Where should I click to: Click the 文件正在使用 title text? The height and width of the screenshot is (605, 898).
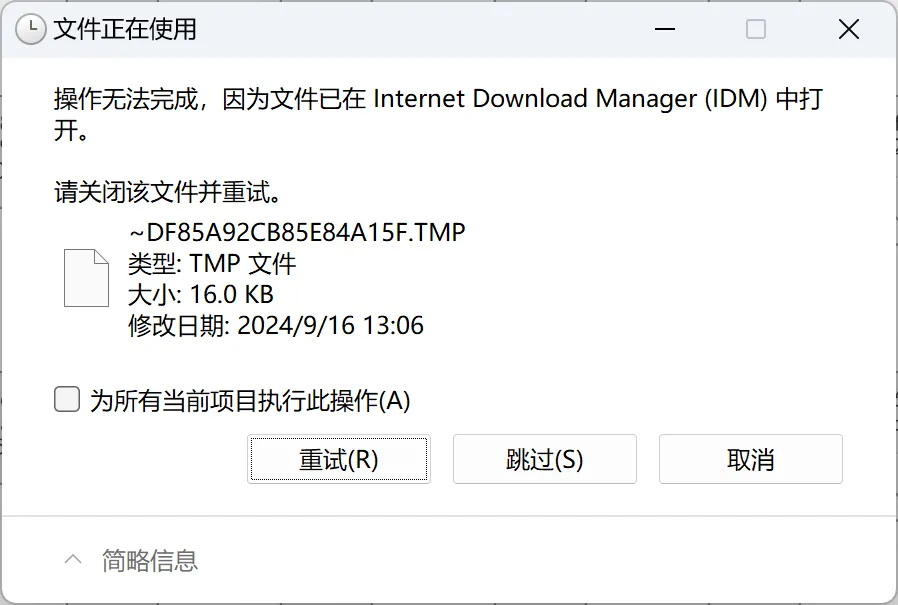pos(125,29)
